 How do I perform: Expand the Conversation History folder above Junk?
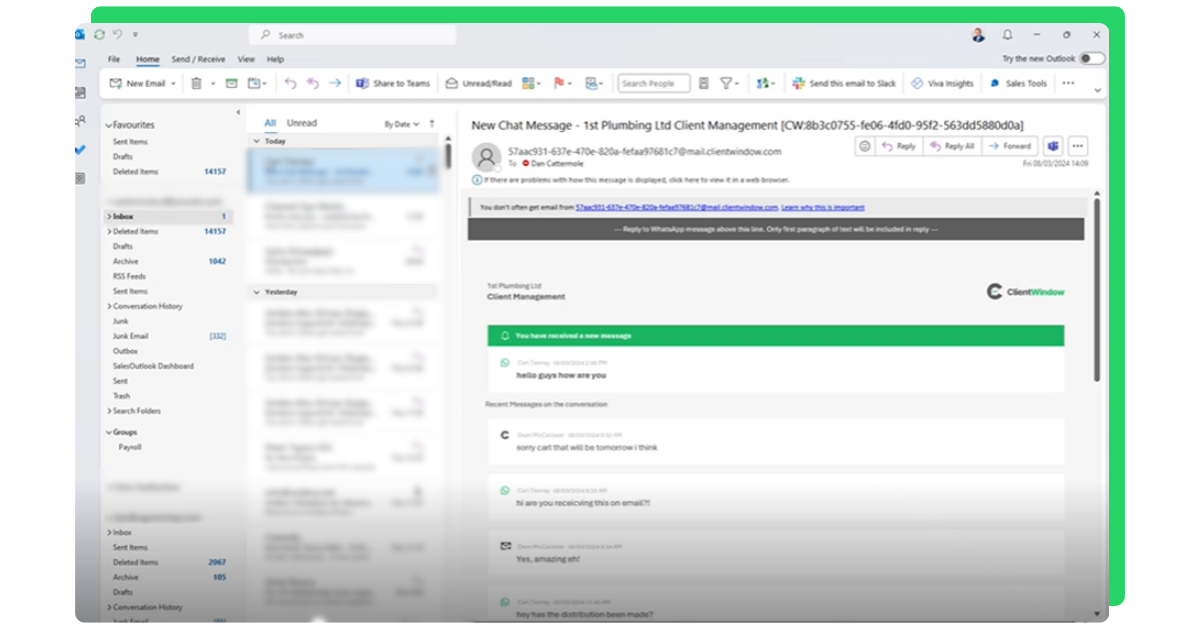pos(109,306)
